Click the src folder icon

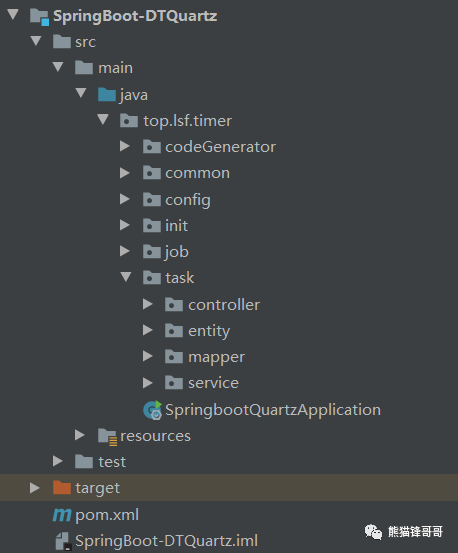(62, 41)
